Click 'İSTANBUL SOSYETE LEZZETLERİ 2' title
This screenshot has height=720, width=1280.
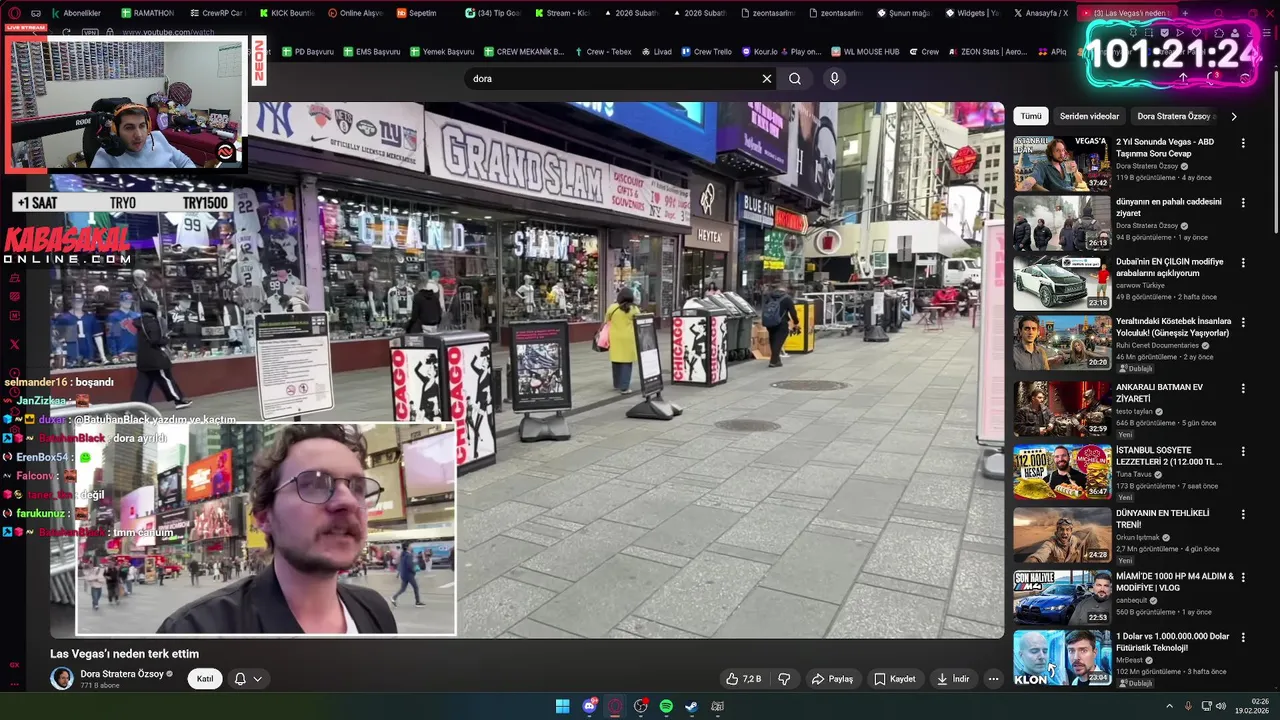tap(1169, 456)
